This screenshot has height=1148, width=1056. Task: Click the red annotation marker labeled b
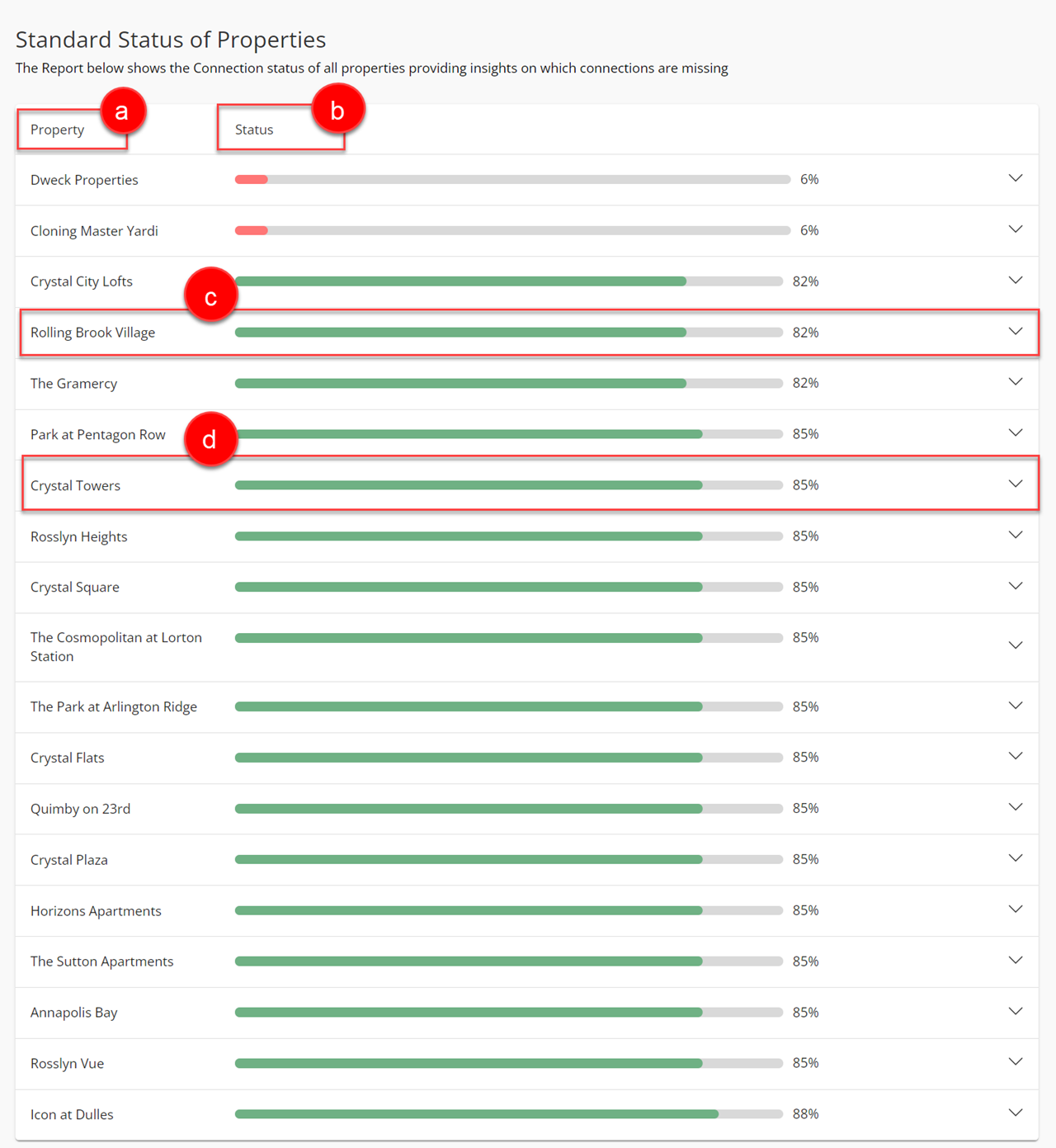(337, 110)
